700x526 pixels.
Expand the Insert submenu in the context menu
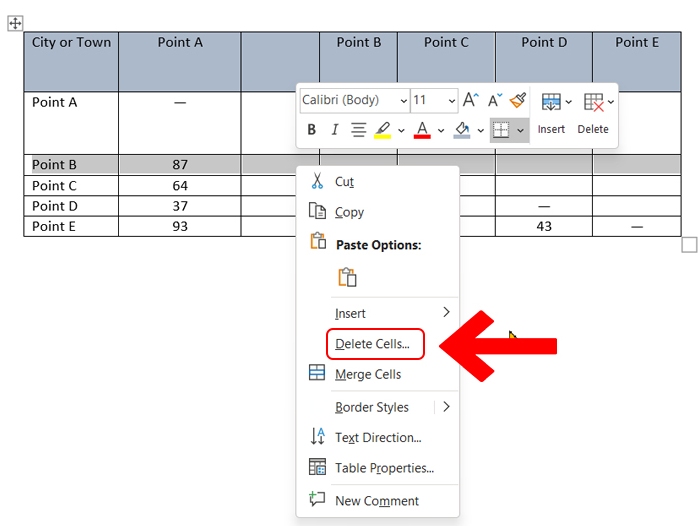coord(446,313)
